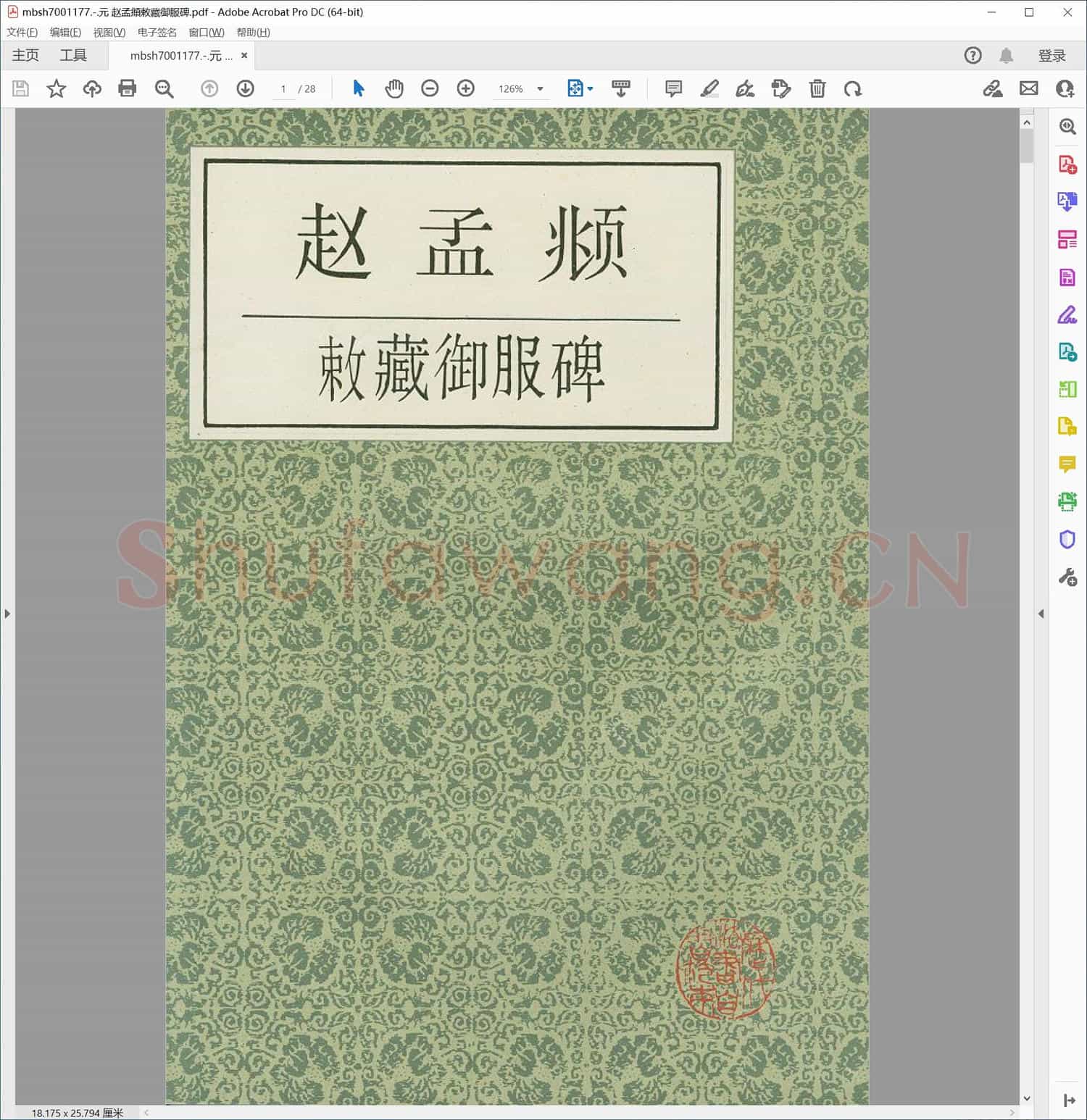Image resolution: width=1087 pixels, height=1120 pixels.
Task: Edit the page number input field
Action: [x=283, y=88]
